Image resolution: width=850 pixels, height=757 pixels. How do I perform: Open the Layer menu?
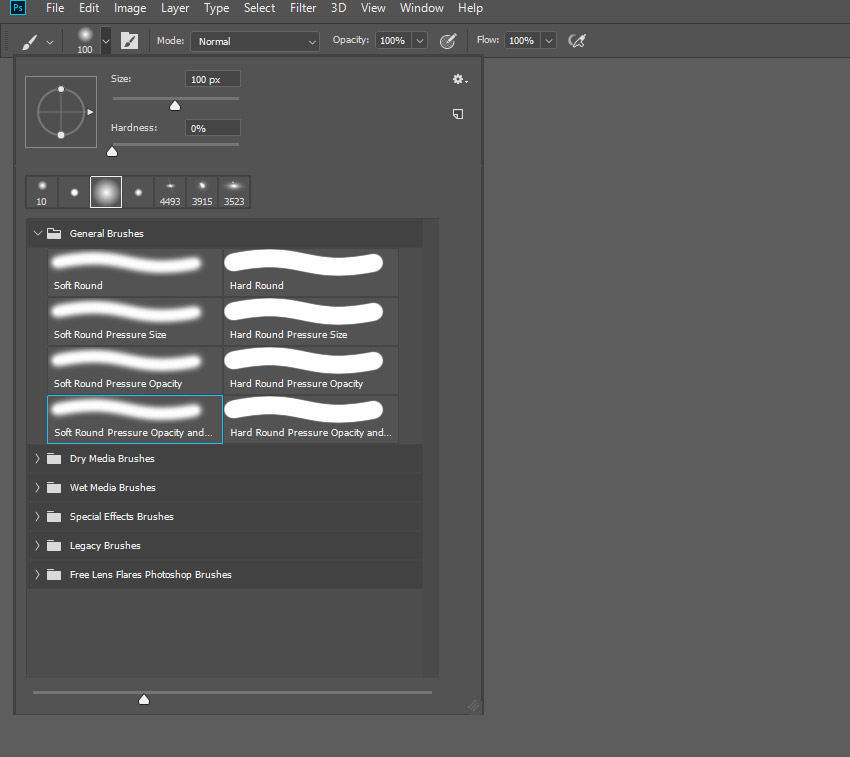tap(175, 8)
